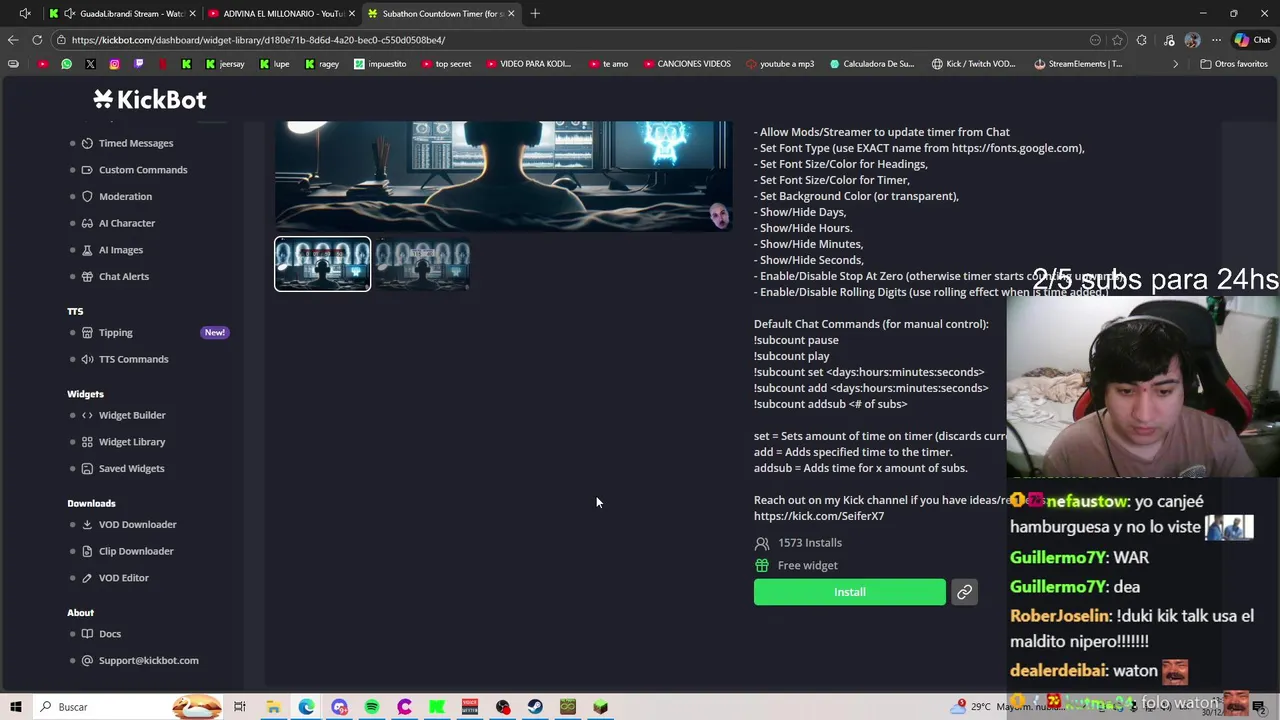Click the KickBot logo
The height and width of the screenshot is (720, 1280).
coord(150,99)
